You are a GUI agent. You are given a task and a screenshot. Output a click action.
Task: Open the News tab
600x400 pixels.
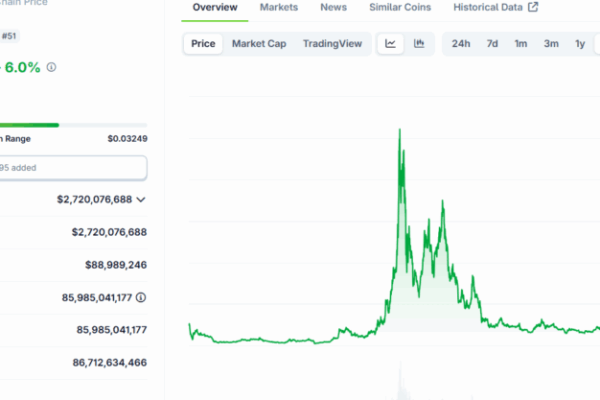pos(334,7)
